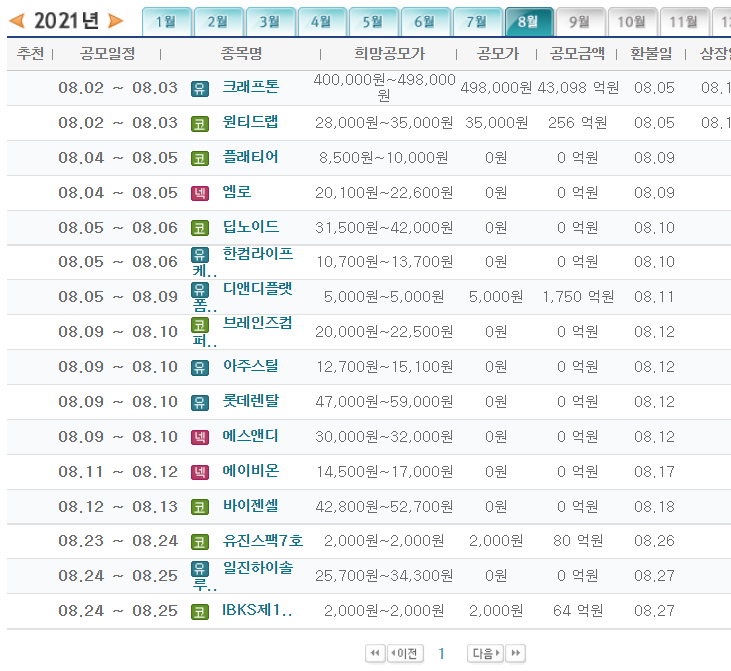
Task: Open the 크래프톤 stock link
Action: [x=251, y=87]
